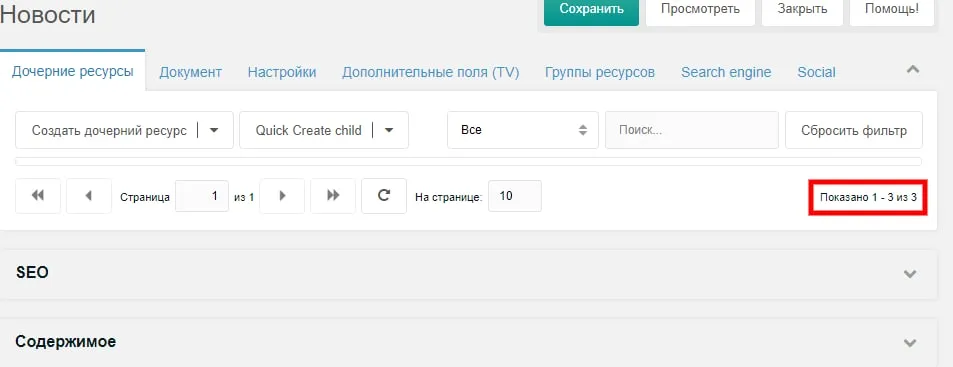Go to next page arrow

coord(282,196)
